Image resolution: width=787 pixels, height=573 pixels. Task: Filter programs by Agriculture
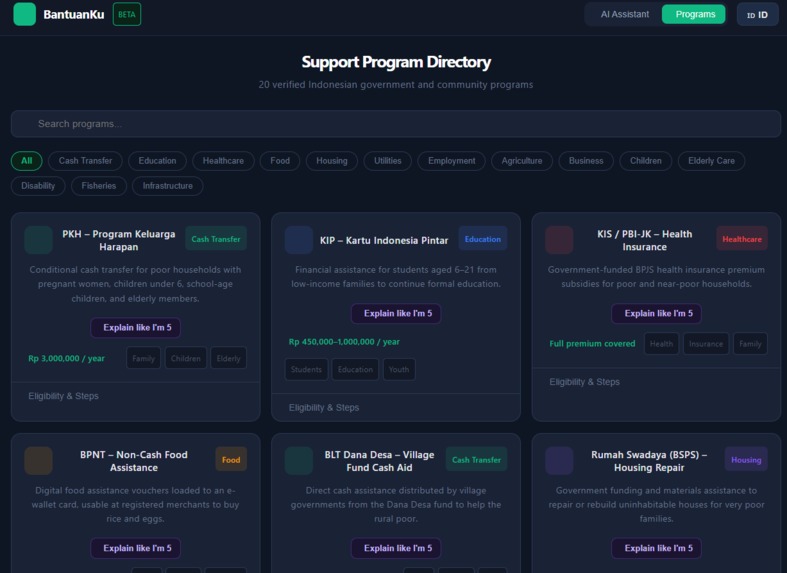521,161
